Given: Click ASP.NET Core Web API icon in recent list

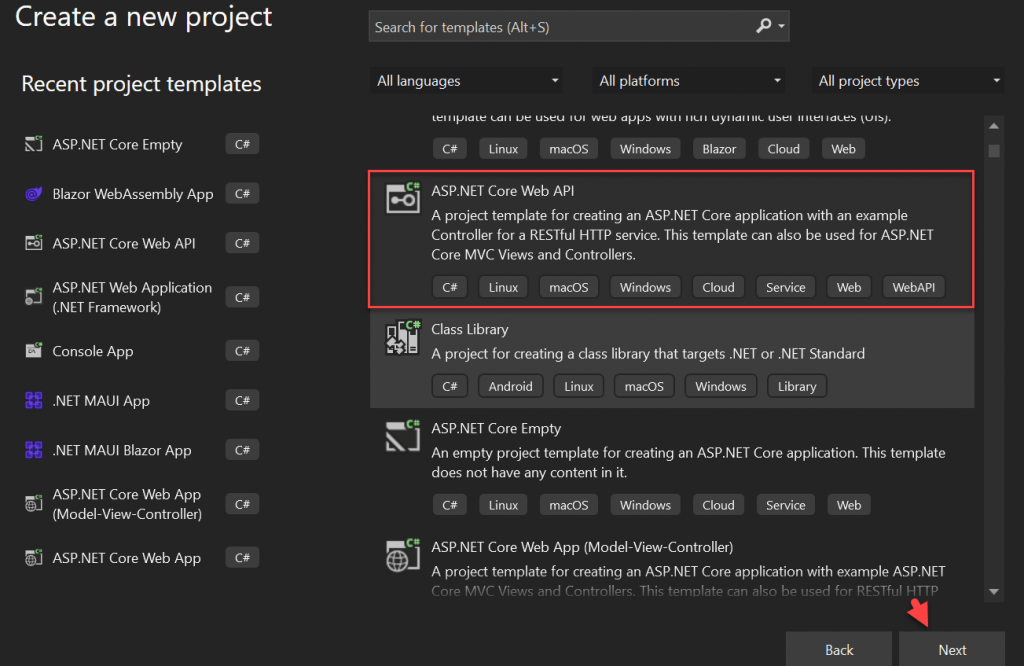Looking at the screenshot, I should (33, 243).
